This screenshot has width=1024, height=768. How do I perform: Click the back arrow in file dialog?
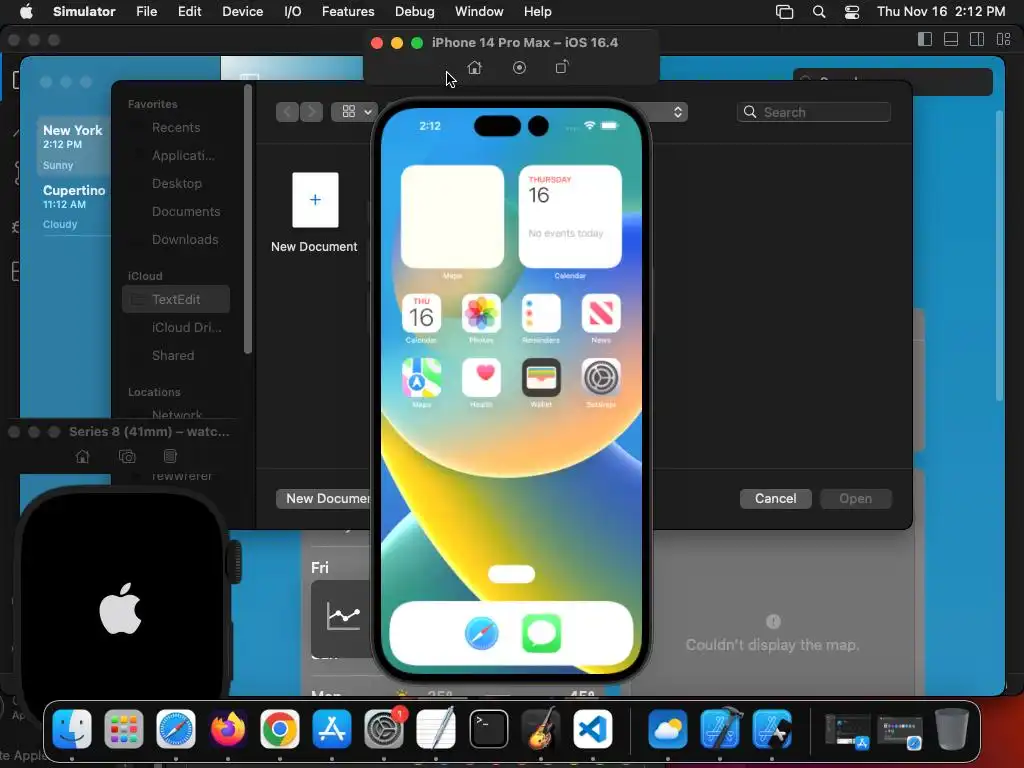pyautogui.click(x=287, y=112)
